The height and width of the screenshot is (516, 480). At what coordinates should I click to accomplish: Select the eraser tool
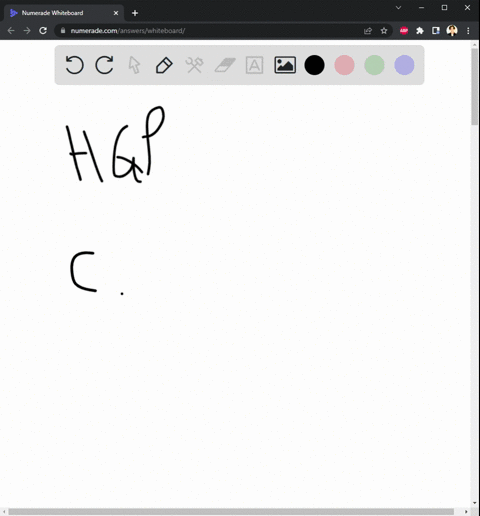[225, 65]
